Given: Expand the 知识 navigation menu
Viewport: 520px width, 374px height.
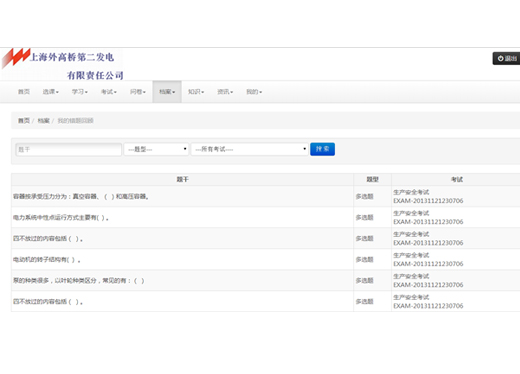Looking at the screenshot, I should pos(196,92).
